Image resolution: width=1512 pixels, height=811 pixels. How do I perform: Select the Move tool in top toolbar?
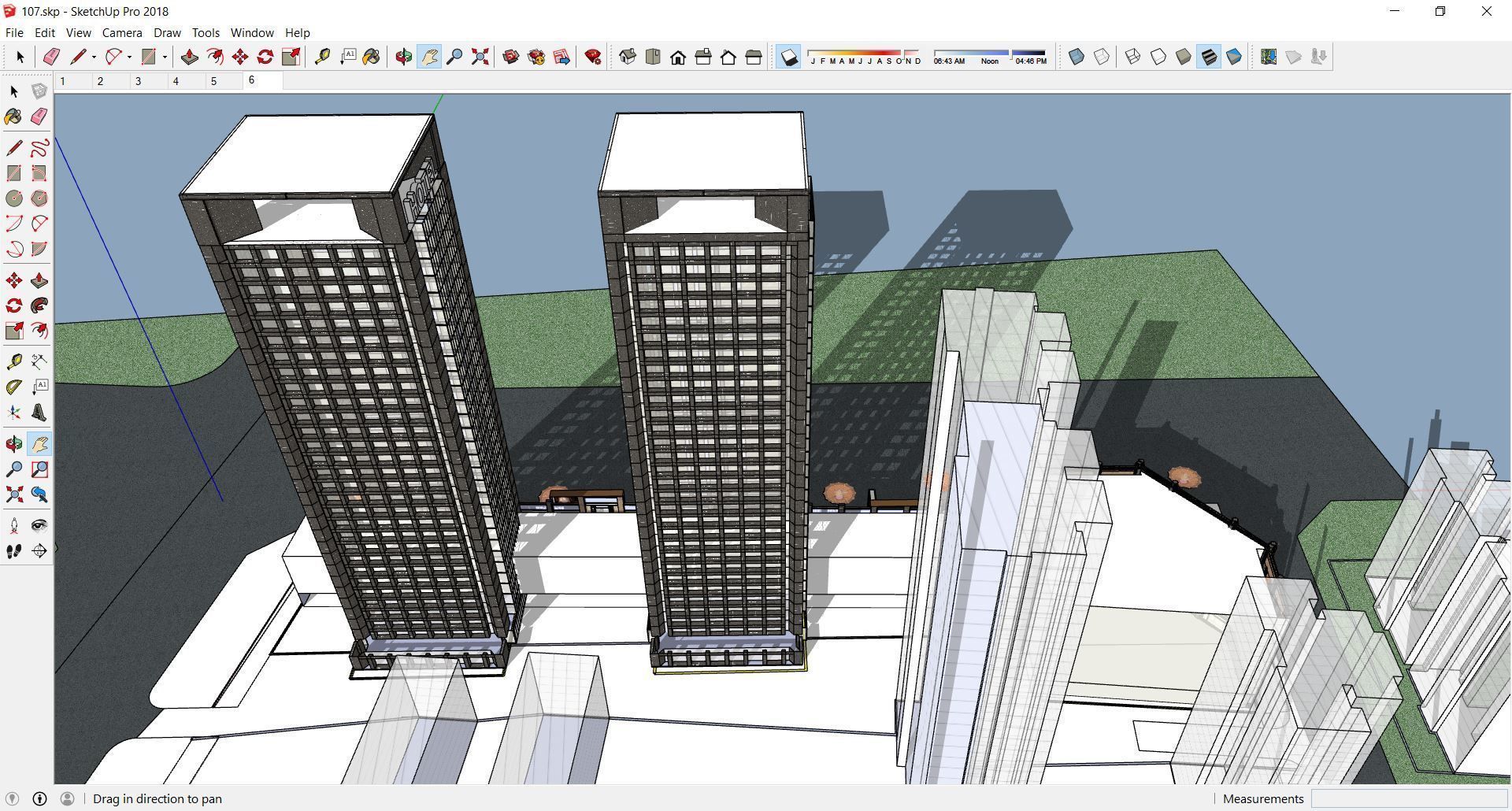coord(240,57)
